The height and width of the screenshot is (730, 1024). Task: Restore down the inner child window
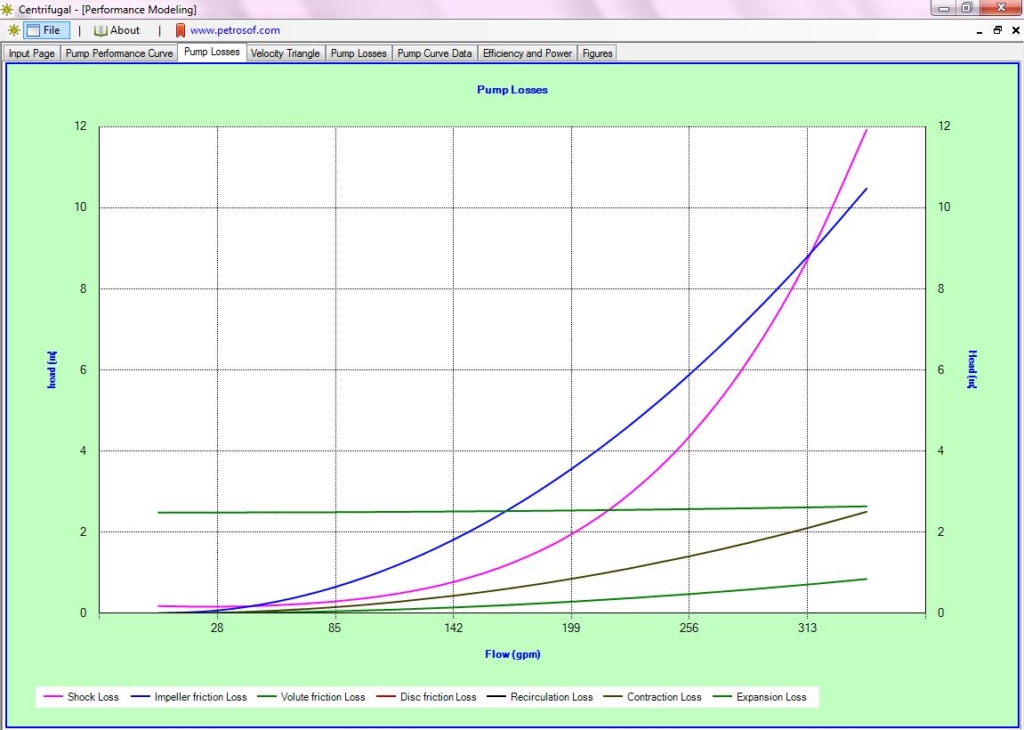997,30
